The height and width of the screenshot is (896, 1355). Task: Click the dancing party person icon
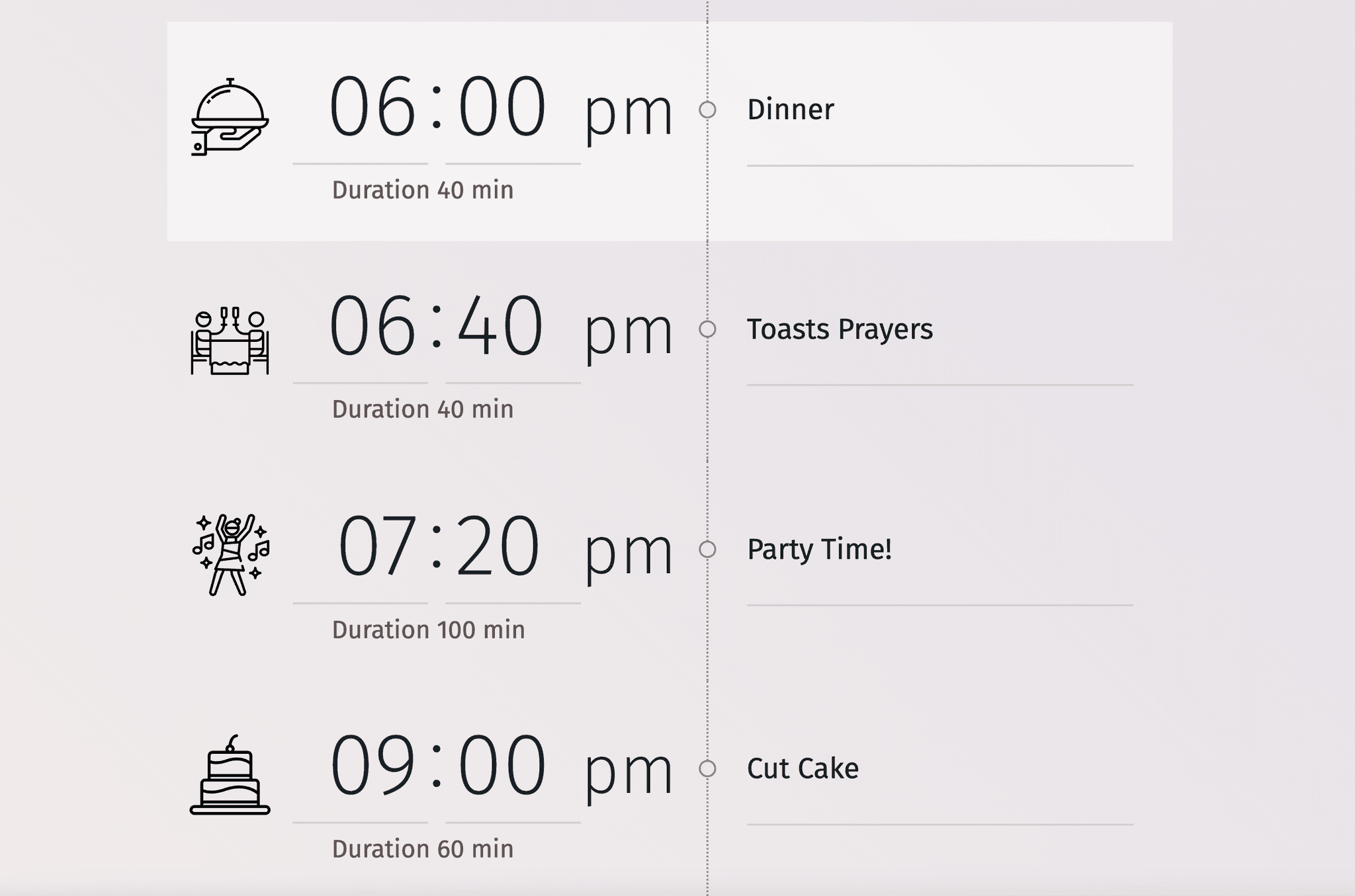tap(230, 555)
